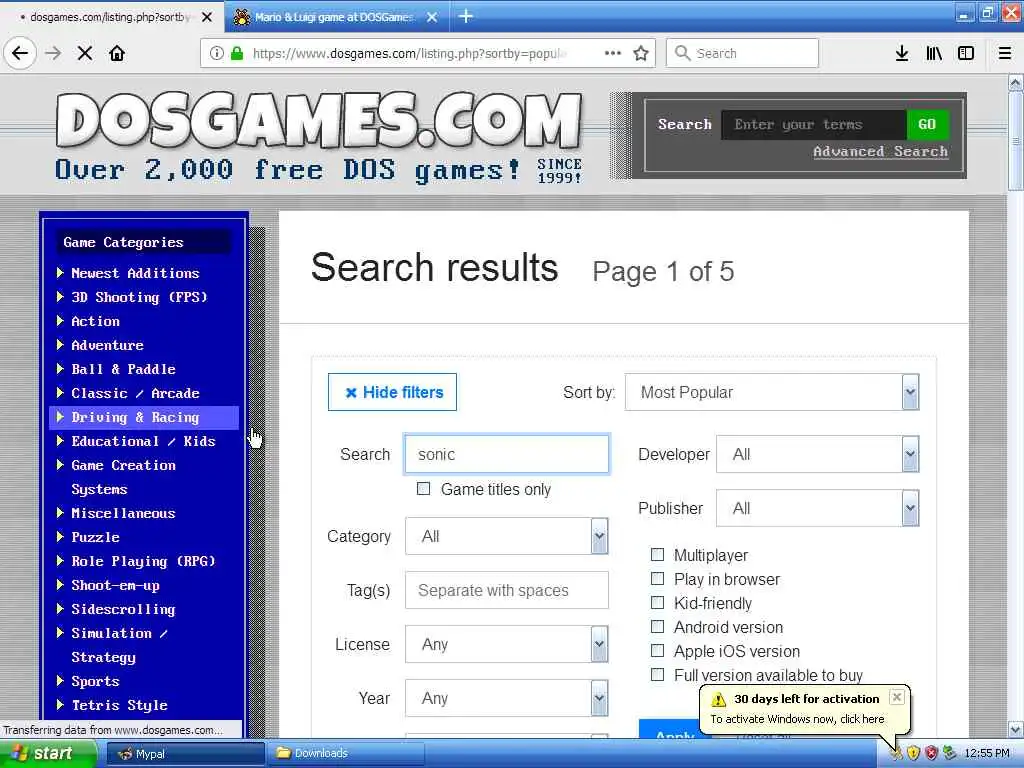
Task: Switch to Mypal taskbar button
Action: point(185,754)
